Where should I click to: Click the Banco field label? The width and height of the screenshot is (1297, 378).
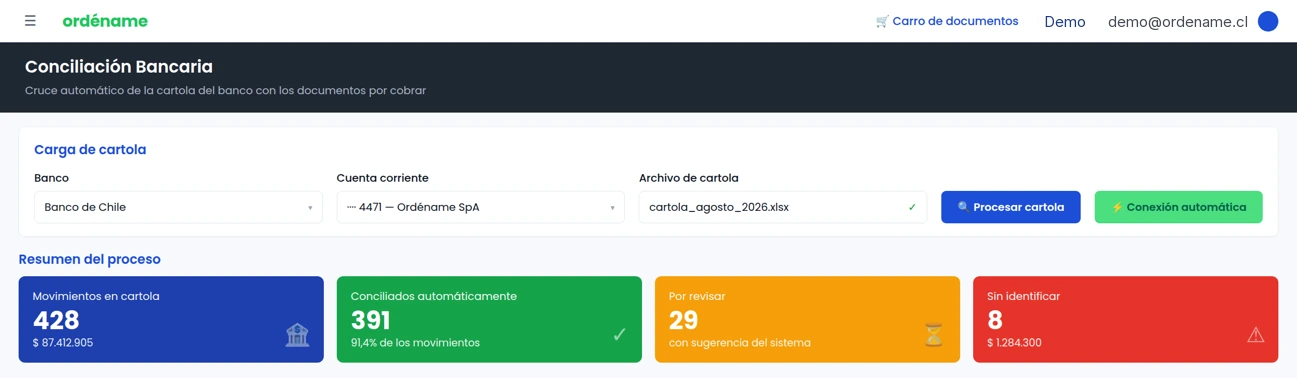click(x=51, y=178)
